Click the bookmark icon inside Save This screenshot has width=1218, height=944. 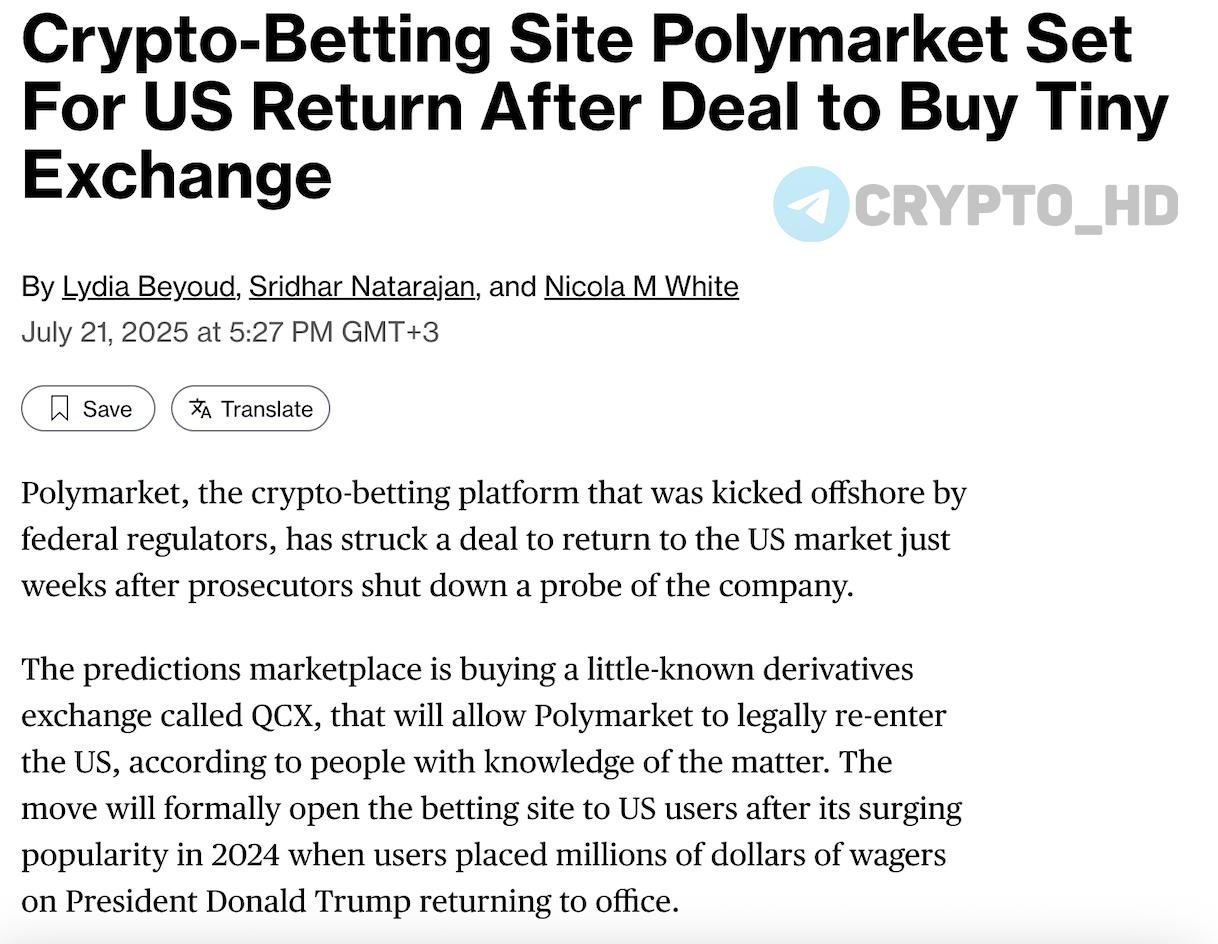[59, 408]
